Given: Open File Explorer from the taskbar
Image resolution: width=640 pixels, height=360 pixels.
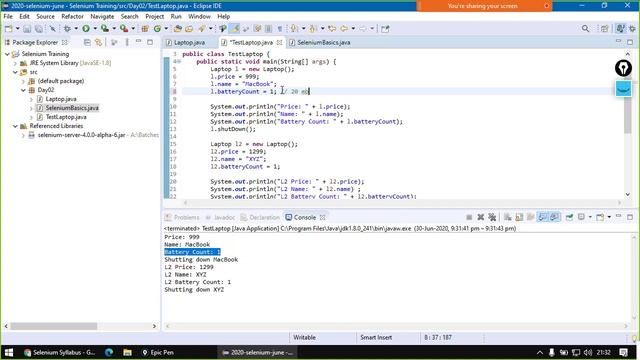Looking at the screenshot, I should pyautogui.click(x=127, y=352).
